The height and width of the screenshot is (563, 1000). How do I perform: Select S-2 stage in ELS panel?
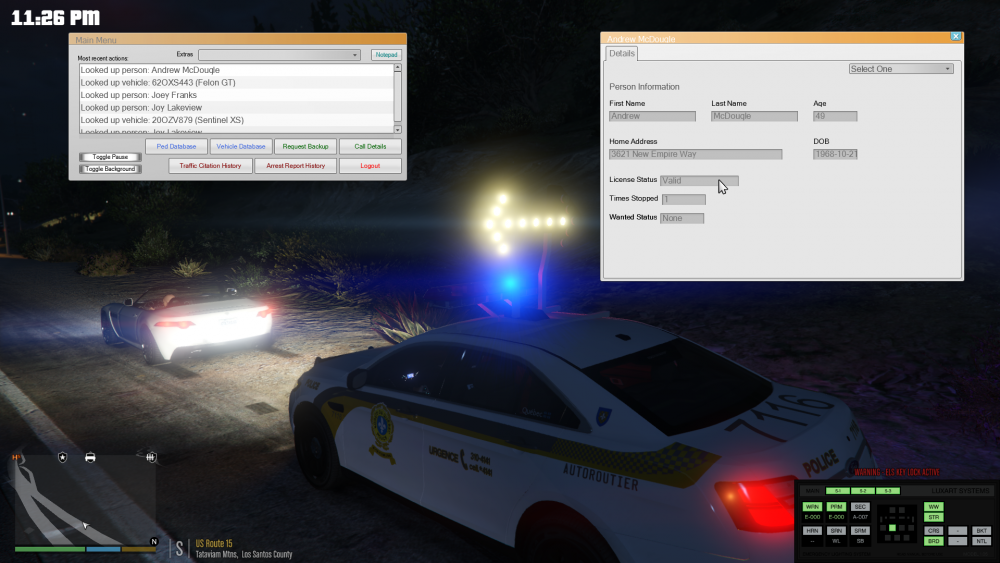coord(862,491)
